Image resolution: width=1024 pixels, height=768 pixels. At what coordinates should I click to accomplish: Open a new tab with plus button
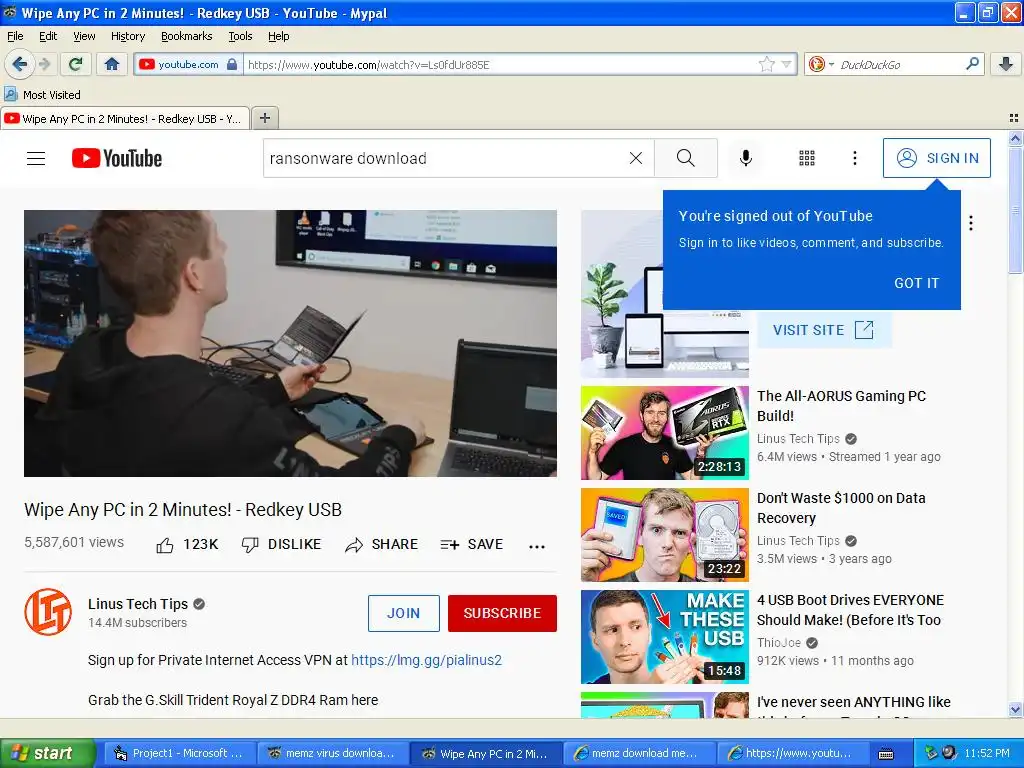point(264,118)
